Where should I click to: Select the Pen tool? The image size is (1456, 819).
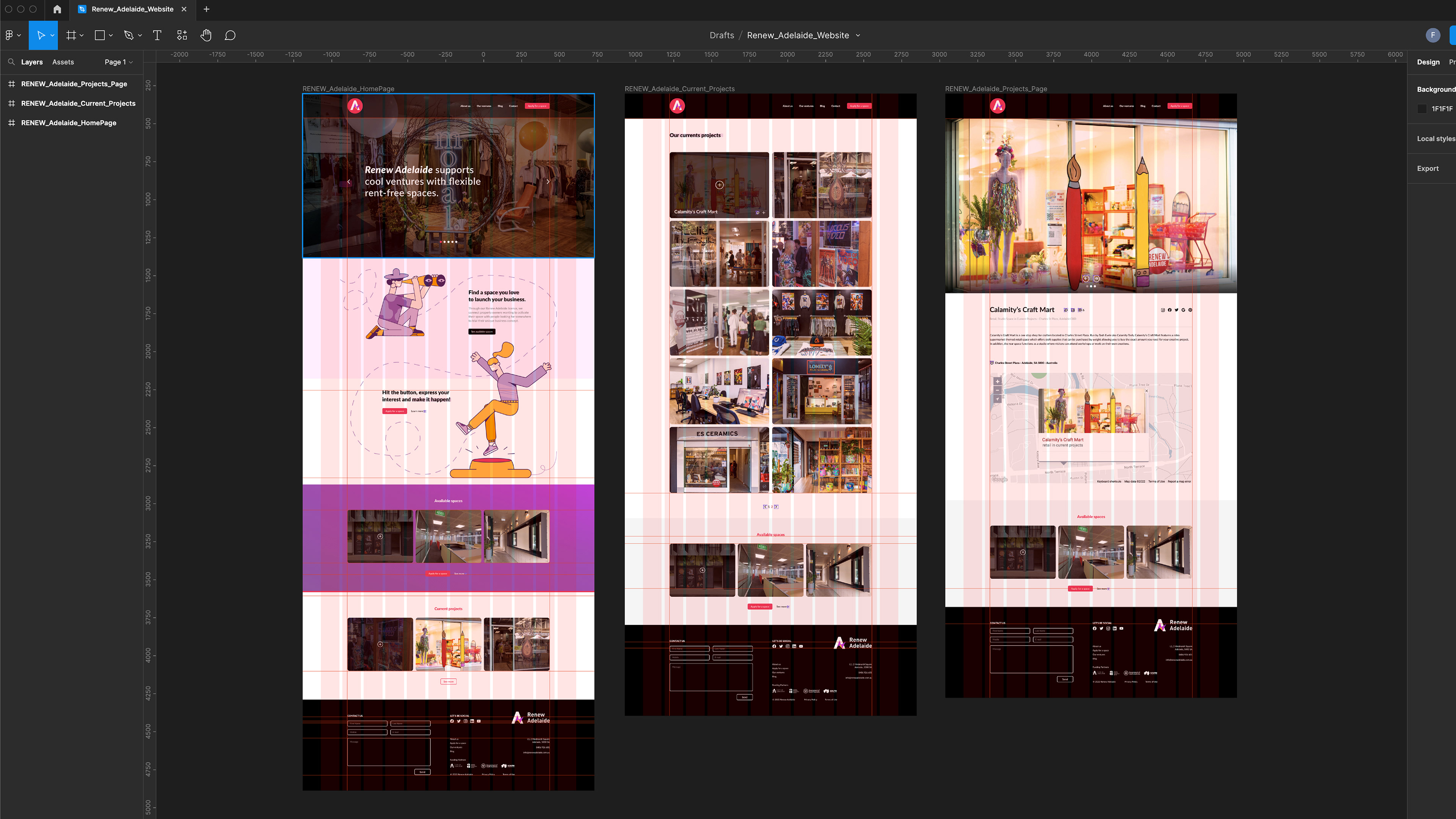[129, 35]
